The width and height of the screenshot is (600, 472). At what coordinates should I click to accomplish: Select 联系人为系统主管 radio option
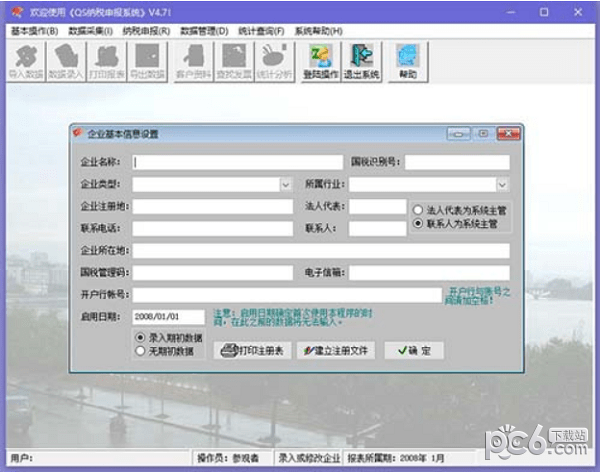(418, 225)
